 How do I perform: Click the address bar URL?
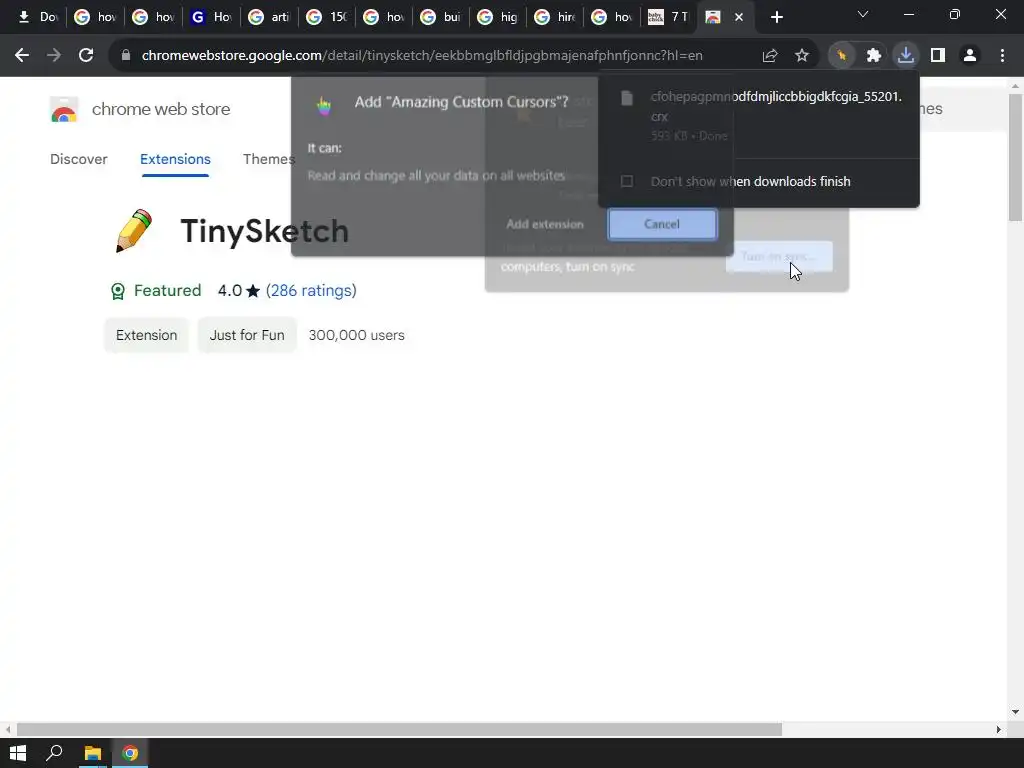click(422, 56)
